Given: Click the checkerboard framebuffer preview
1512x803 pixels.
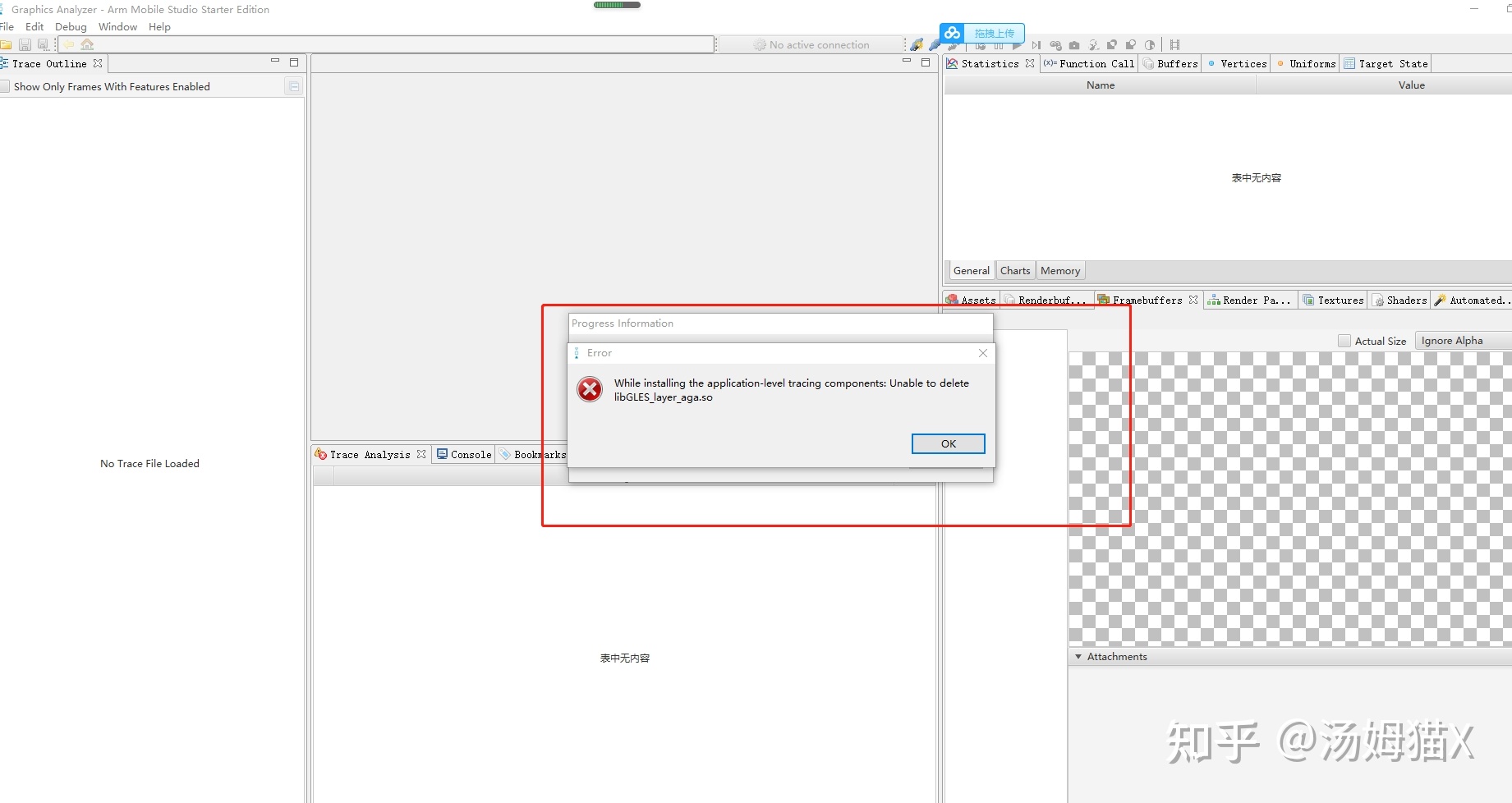Looking at the screenshot, I should [x=1289, y=498].
